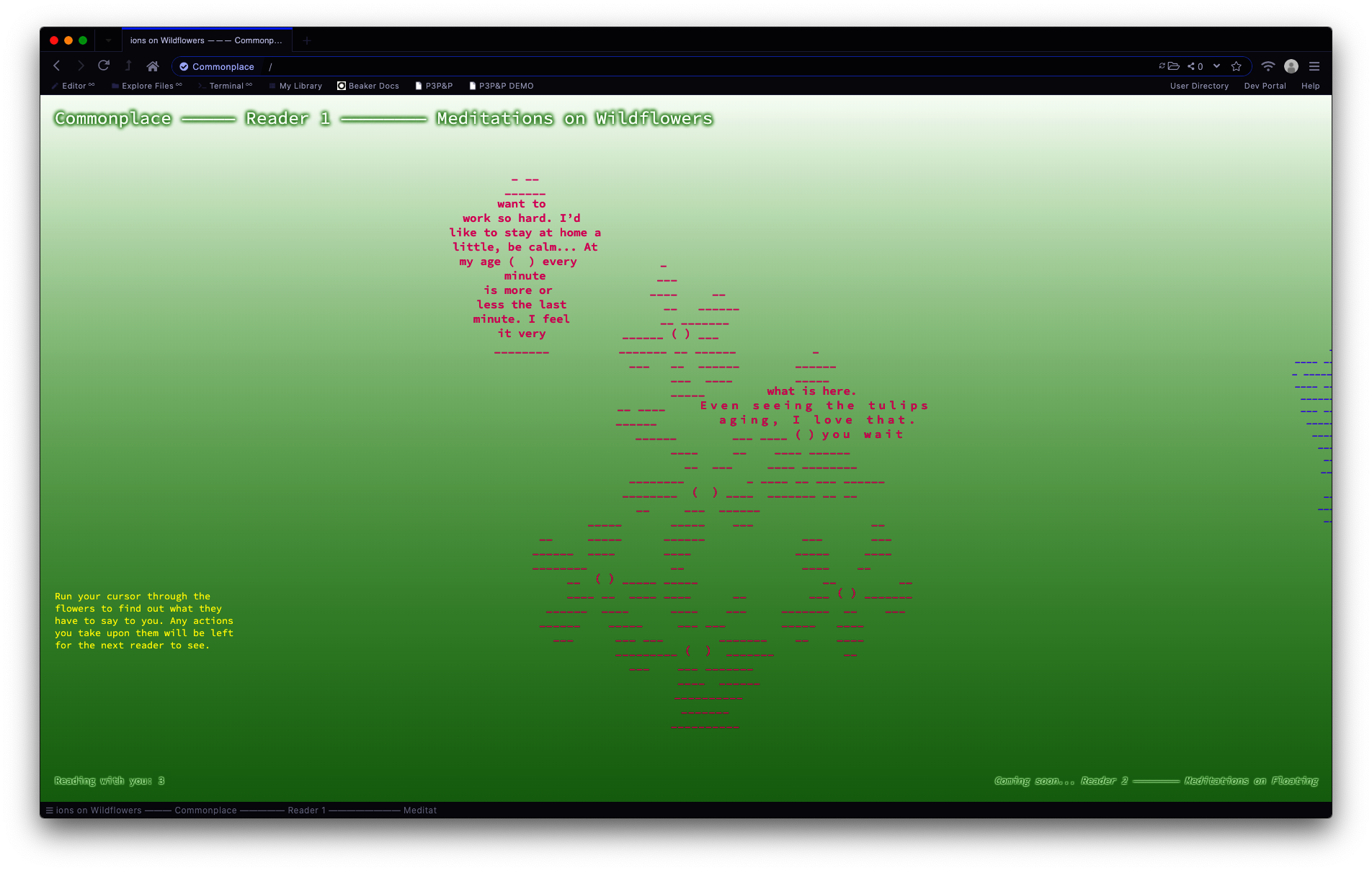Click the bottom status bar title text
Viewport: 1372px width, 871px height.
click(246, 810)
